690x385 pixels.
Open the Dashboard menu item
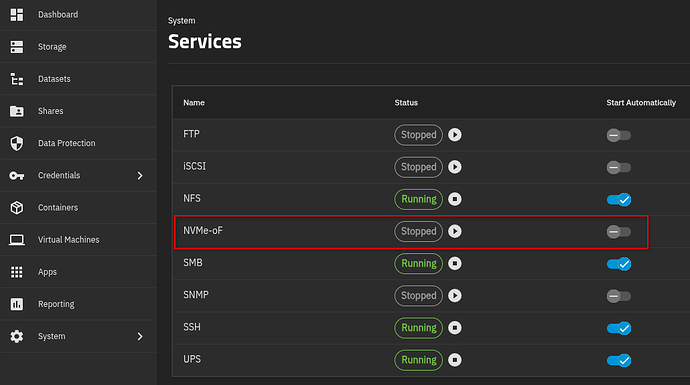pyautogui.click(x=78, y=15)
